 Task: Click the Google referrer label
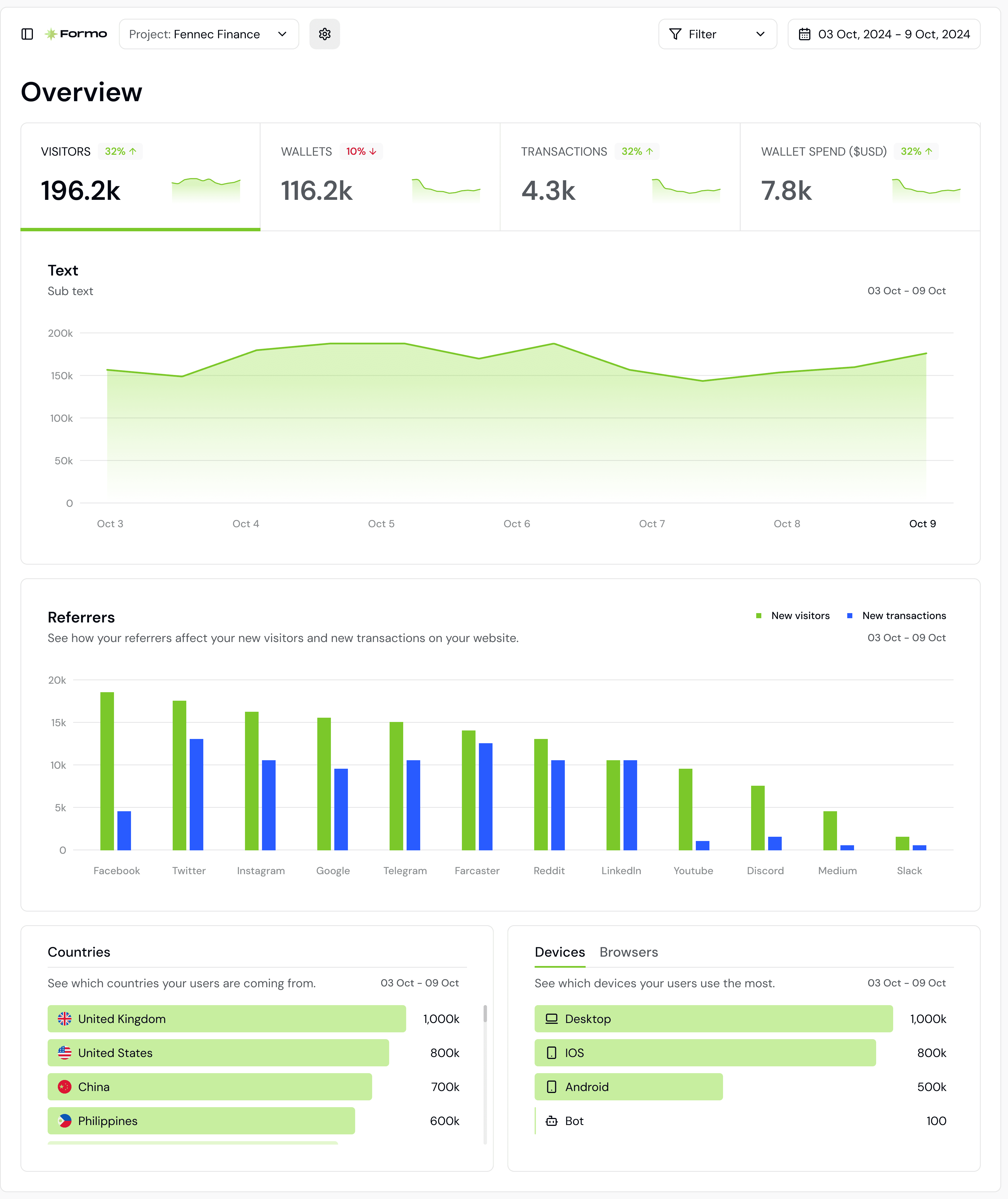(333, 870)
